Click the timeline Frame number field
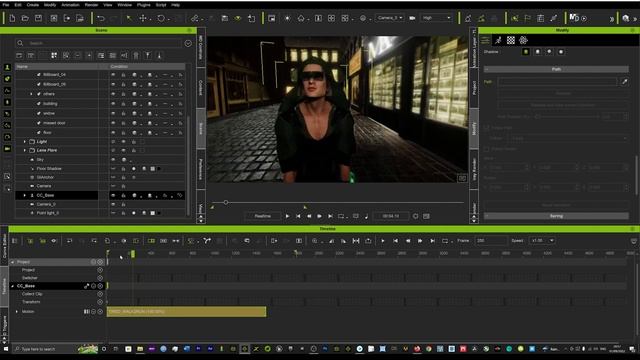This screenshot has width=640, height=360. coord(490,241)
